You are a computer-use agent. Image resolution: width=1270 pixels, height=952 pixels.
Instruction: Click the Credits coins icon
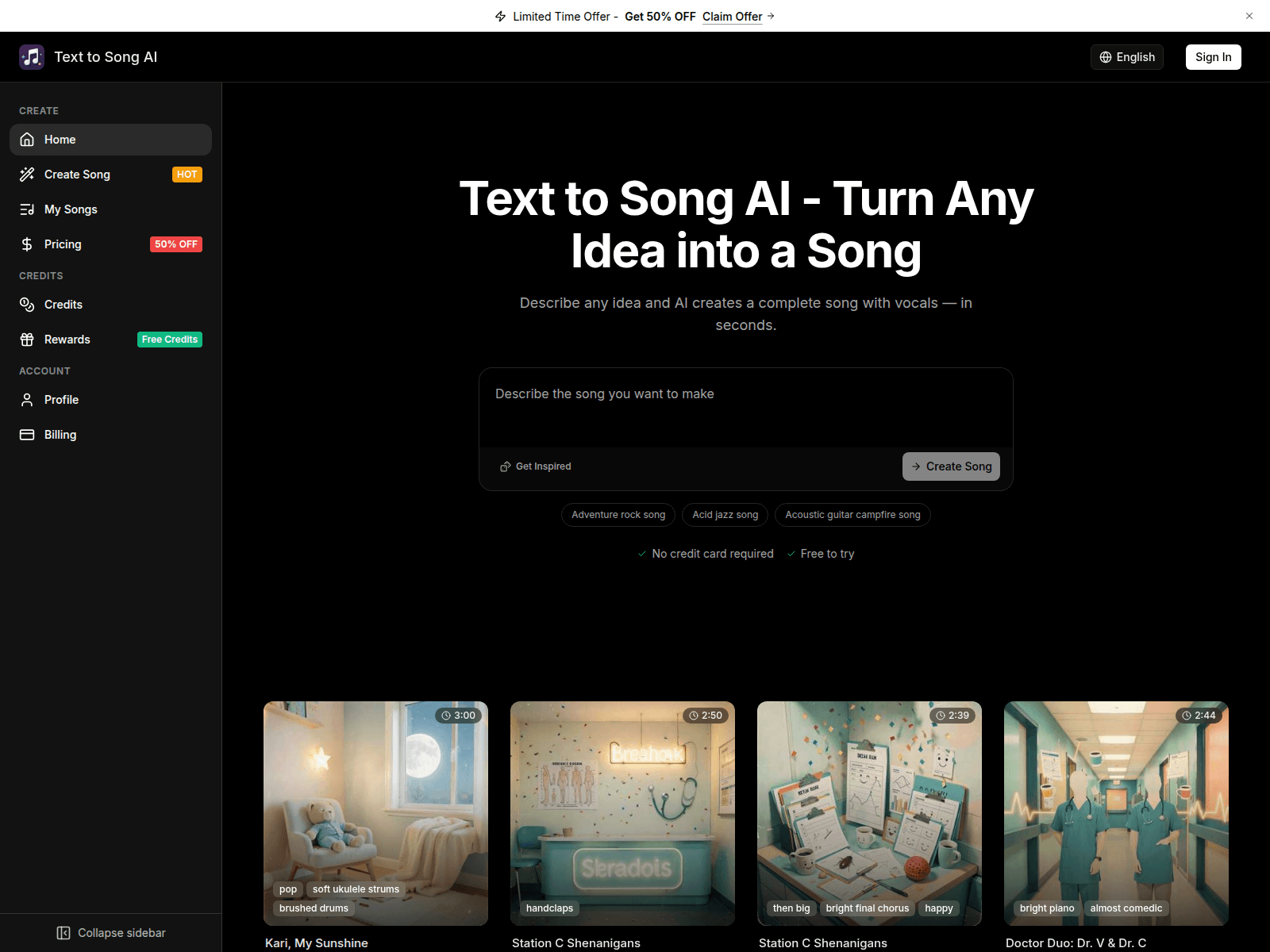click(x=27, y=305)
